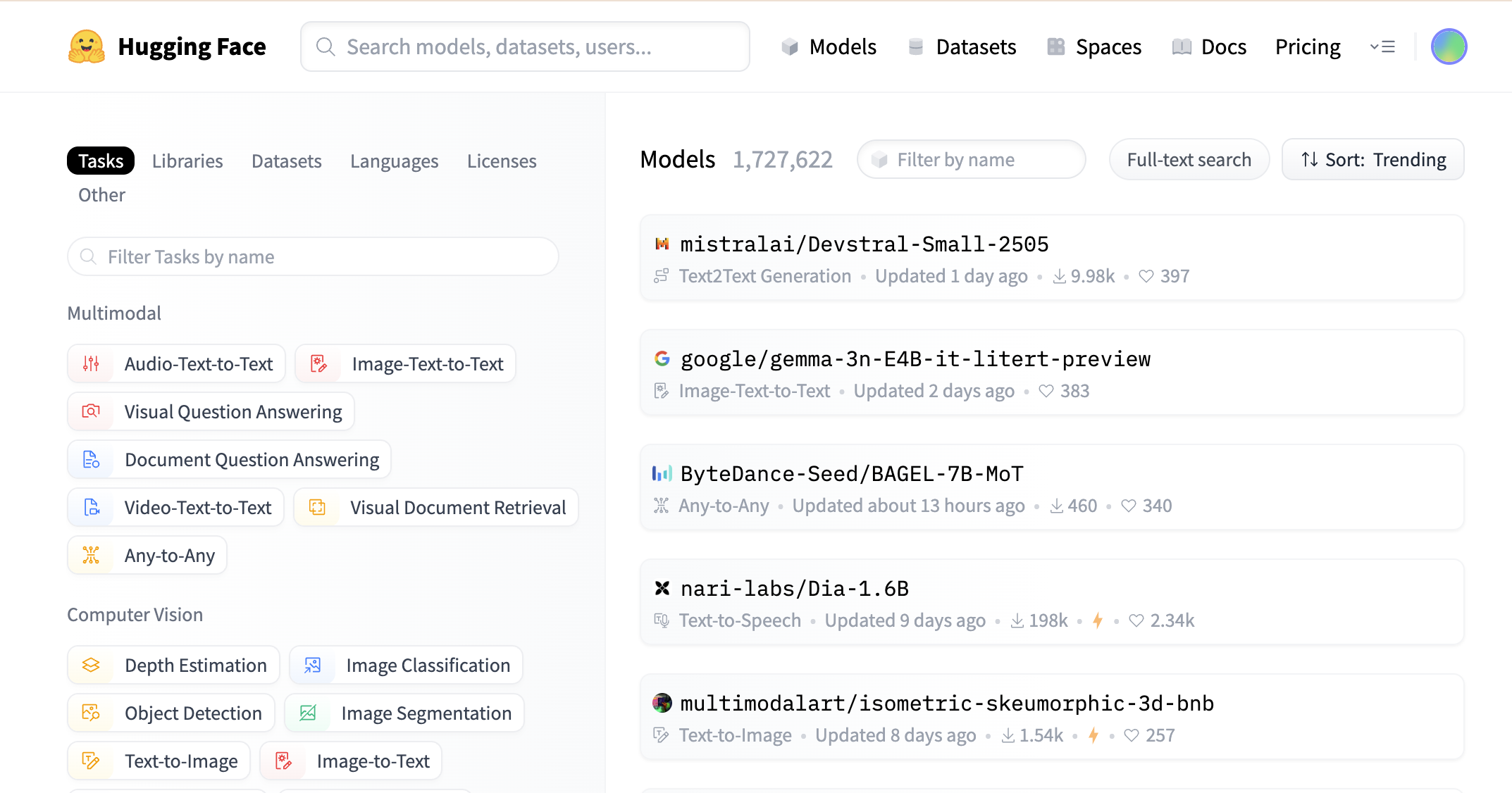Switch to the Datasets filter tab

(287, 161)
